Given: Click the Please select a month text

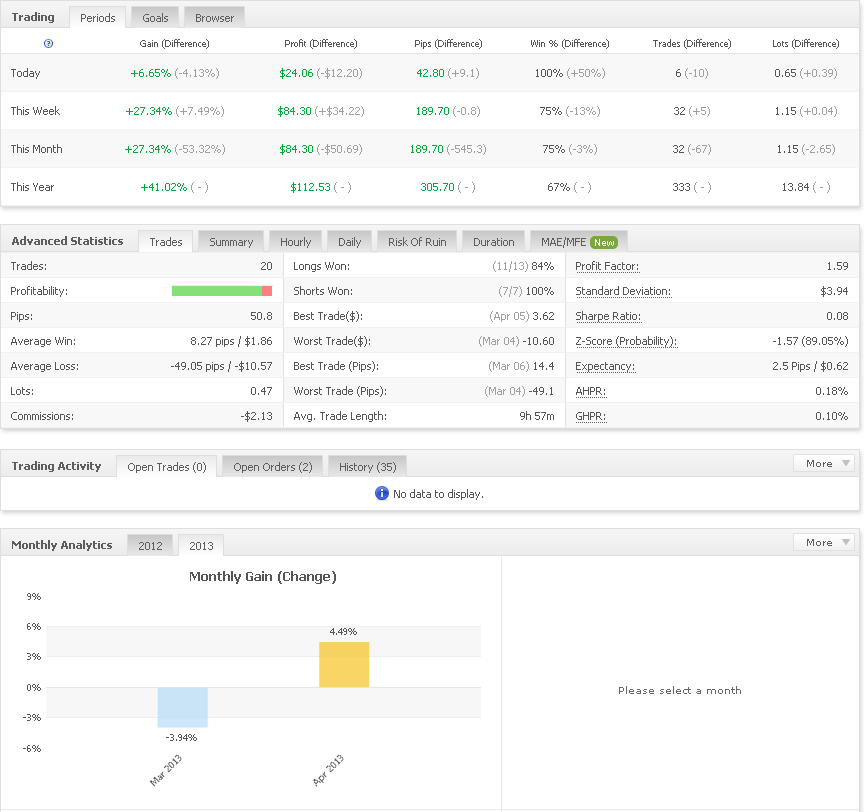Looking at the screenshot, I should (680, 690).
